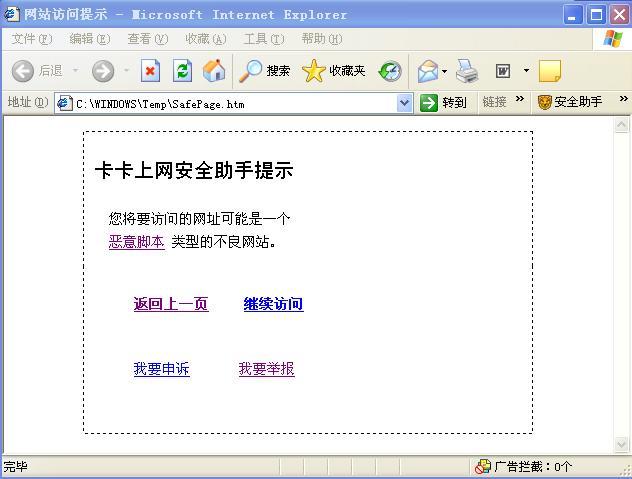Expand the 安全助手 toolbar chevron

pos(624,99)
